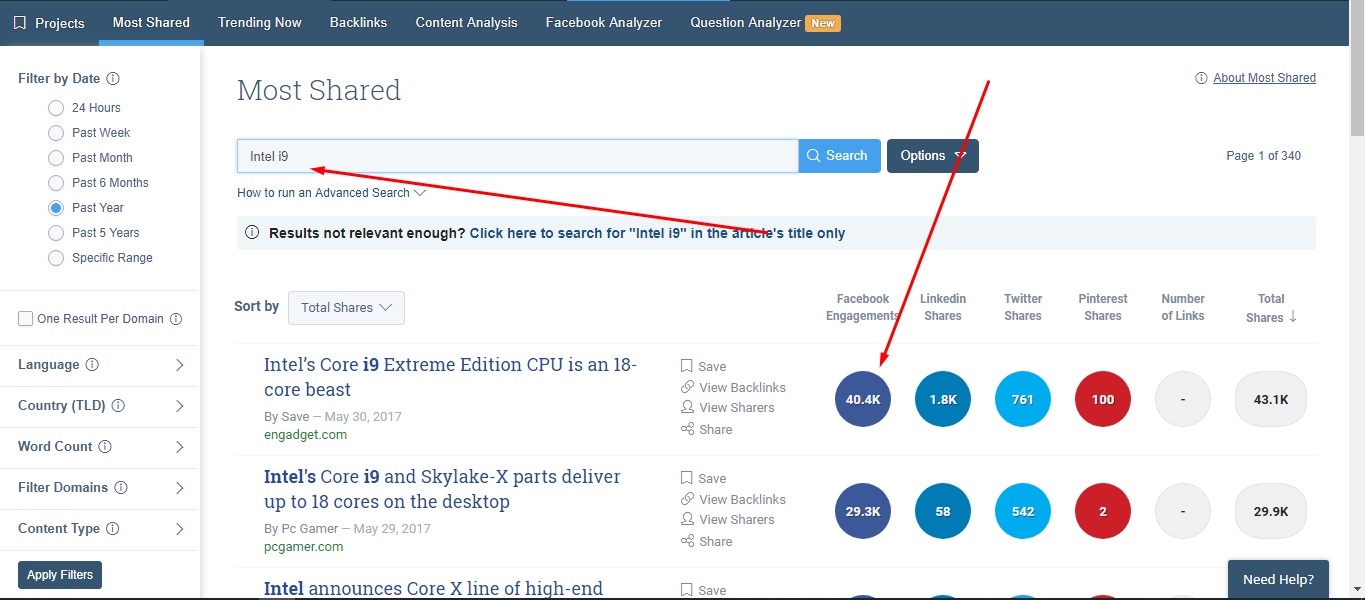Screen dimensions: 1365x600
Task: Switch to the Backlinks tab
Action: point(359,22)
